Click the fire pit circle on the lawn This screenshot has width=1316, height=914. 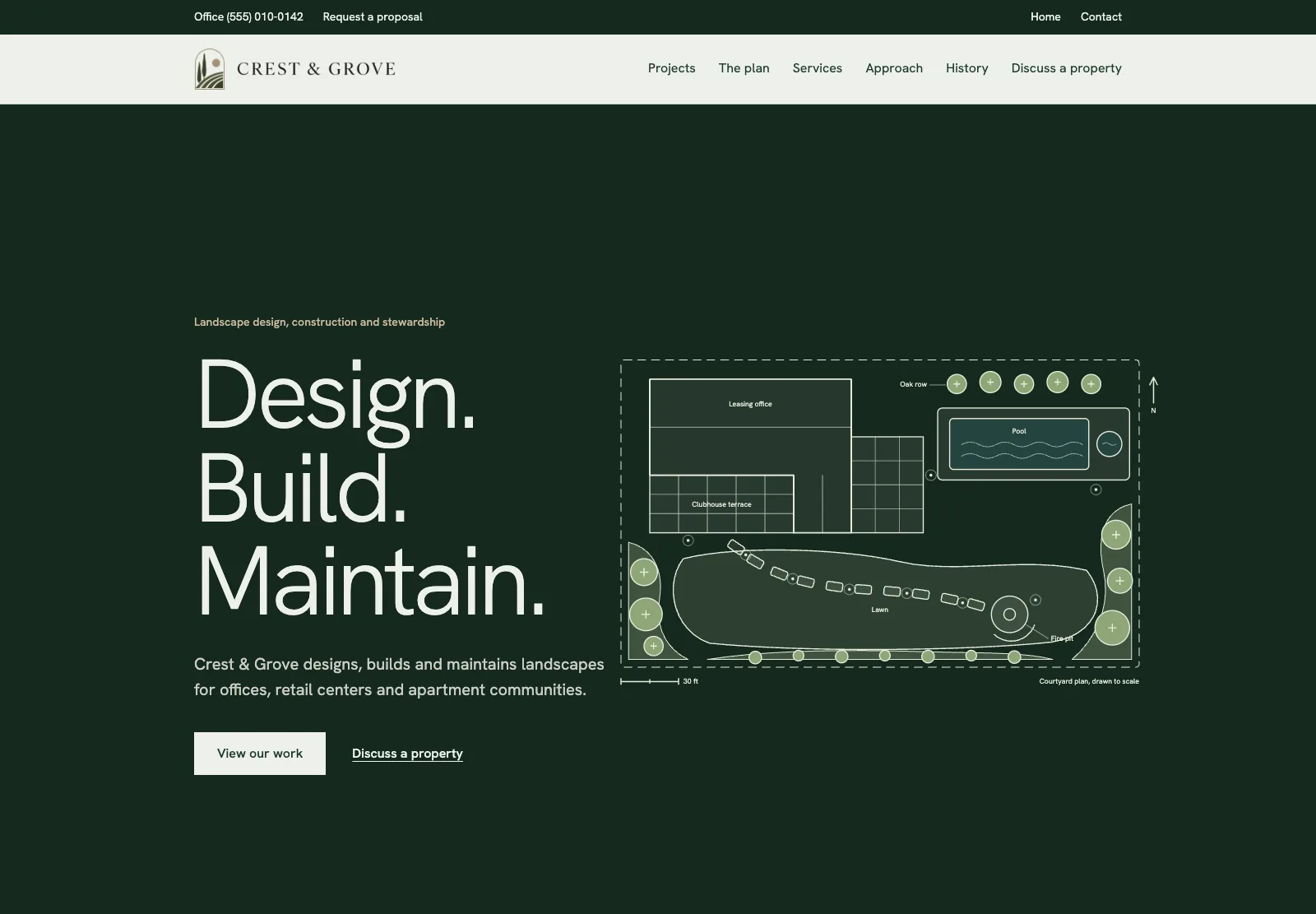point(1009,615)
